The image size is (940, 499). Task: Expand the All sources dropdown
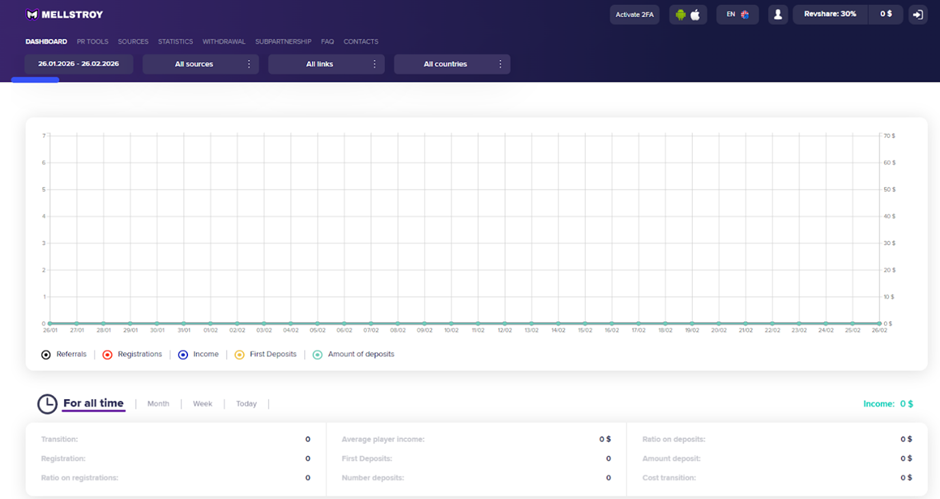[x=200, y=64]
